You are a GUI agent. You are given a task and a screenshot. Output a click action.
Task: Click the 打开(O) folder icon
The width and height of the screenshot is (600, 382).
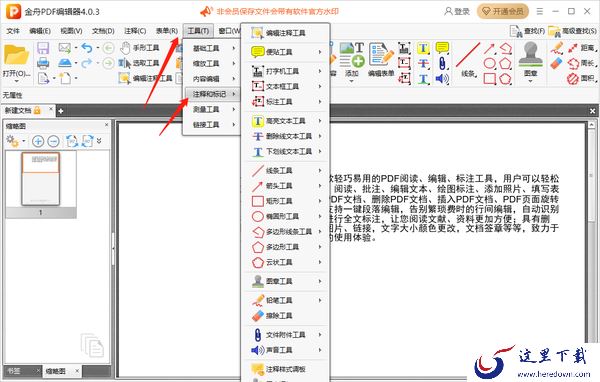tap(16, 56)
